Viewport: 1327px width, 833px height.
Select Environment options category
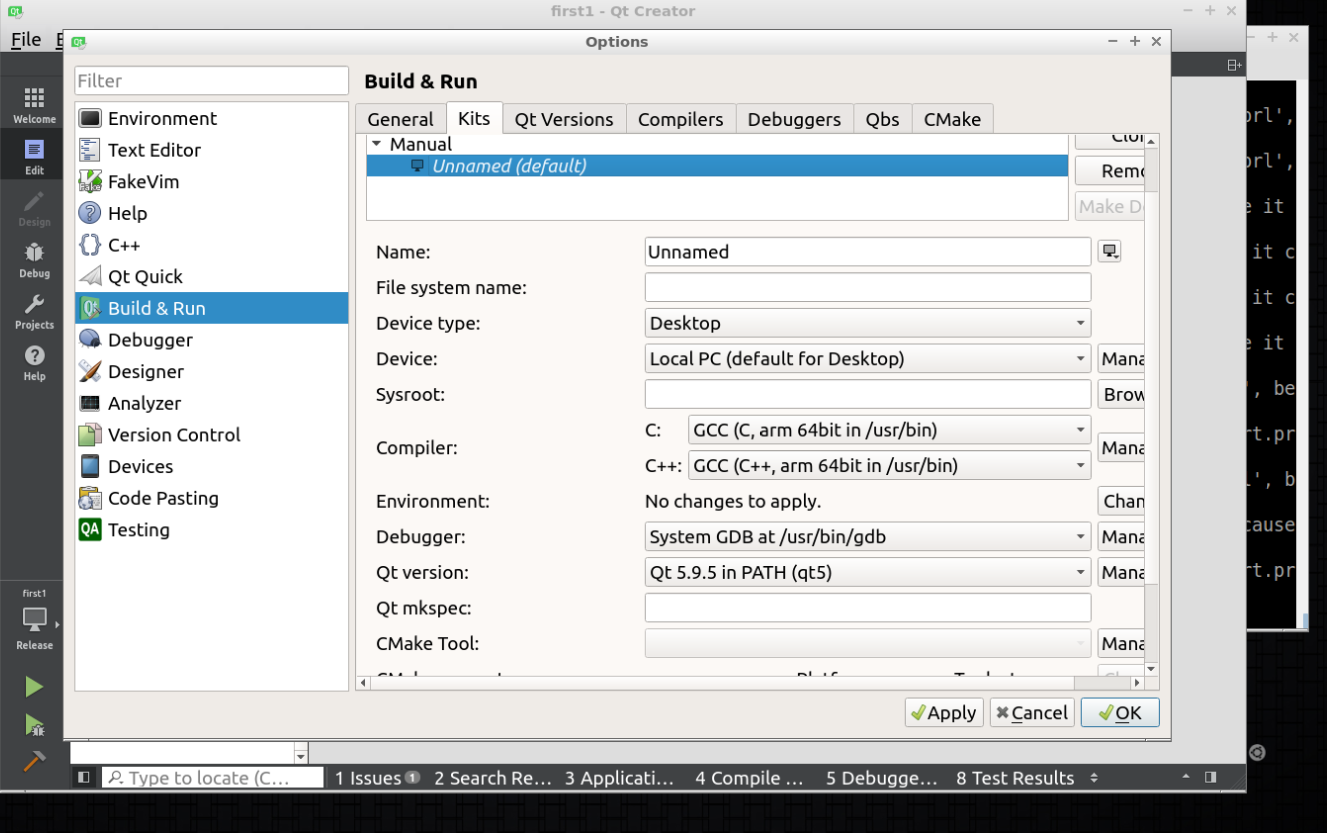[212, 118]
